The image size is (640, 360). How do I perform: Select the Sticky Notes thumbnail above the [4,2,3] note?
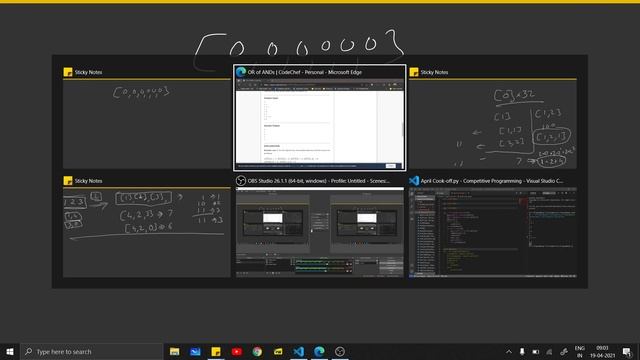147,118
